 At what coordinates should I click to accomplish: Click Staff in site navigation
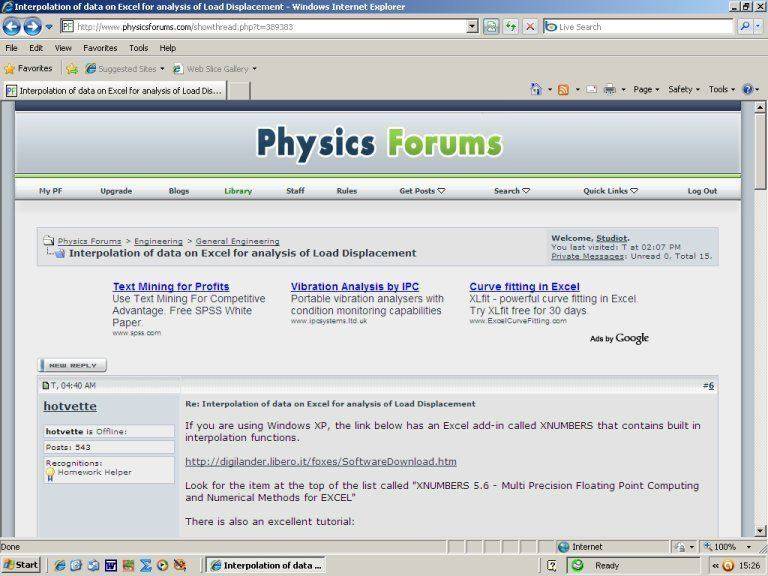(x=295, y=191)
